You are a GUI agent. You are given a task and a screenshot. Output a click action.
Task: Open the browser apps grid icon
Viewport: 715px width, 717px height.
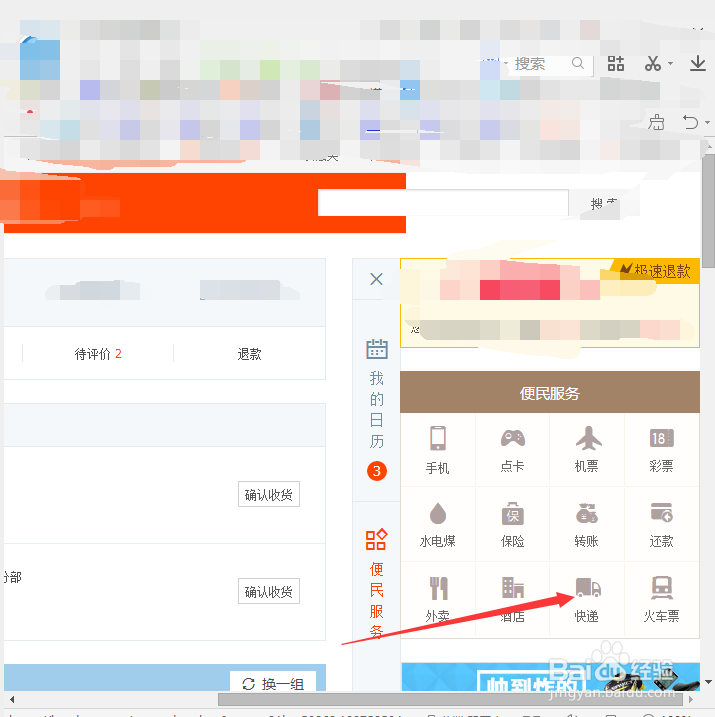pyautogui.click(x=616, y=63)
